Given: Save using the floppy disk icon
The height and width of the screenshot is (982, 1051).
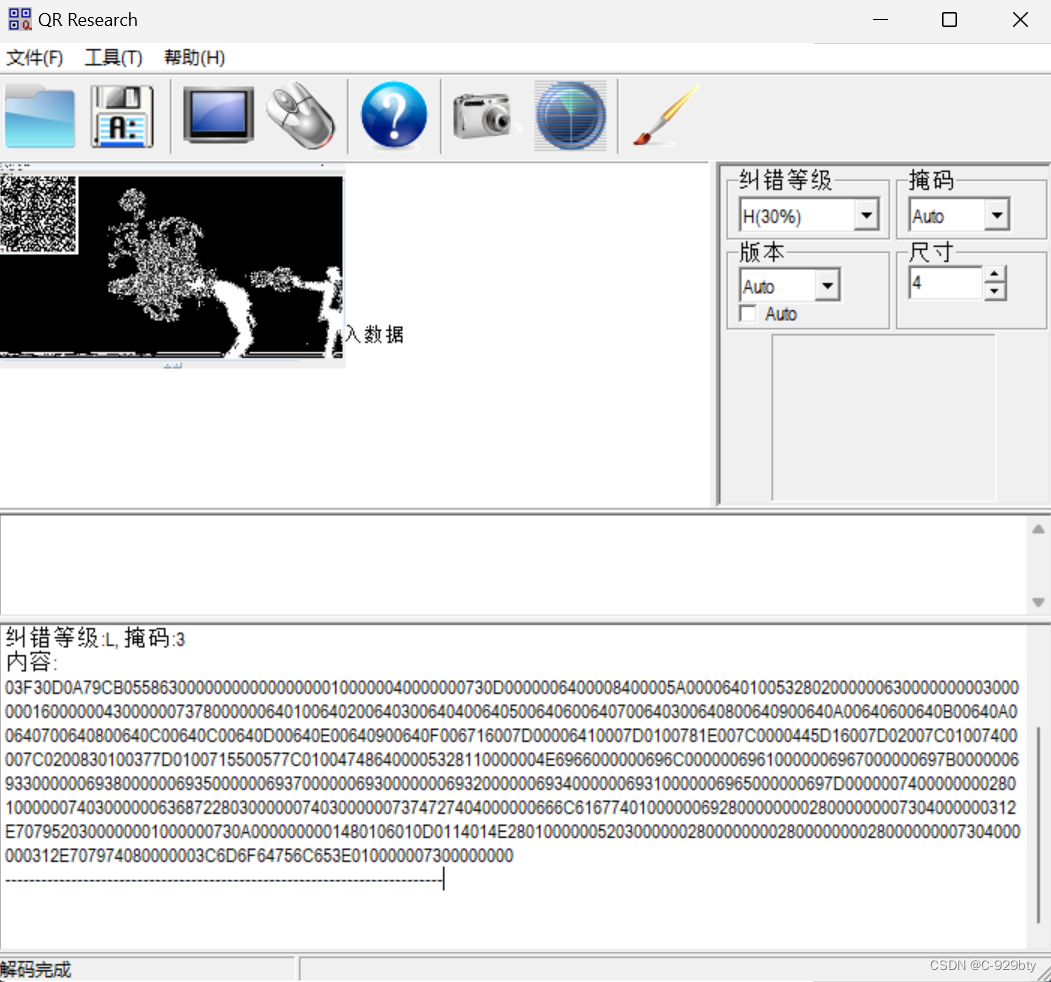Looking at the screenshot, I should (123, 116).
